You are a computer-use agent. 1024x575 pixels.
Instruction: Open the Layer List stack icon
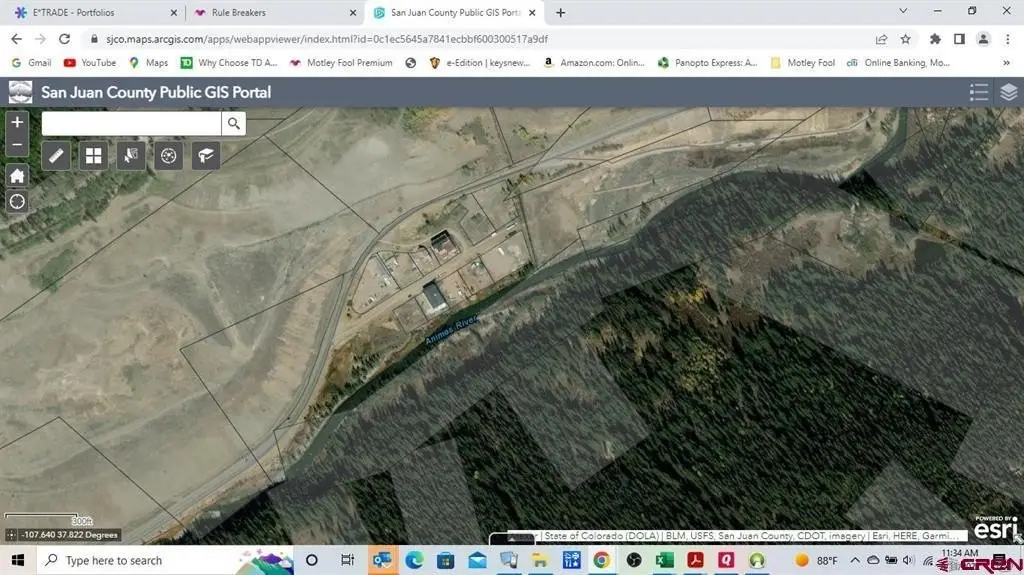click(1008, 92)
